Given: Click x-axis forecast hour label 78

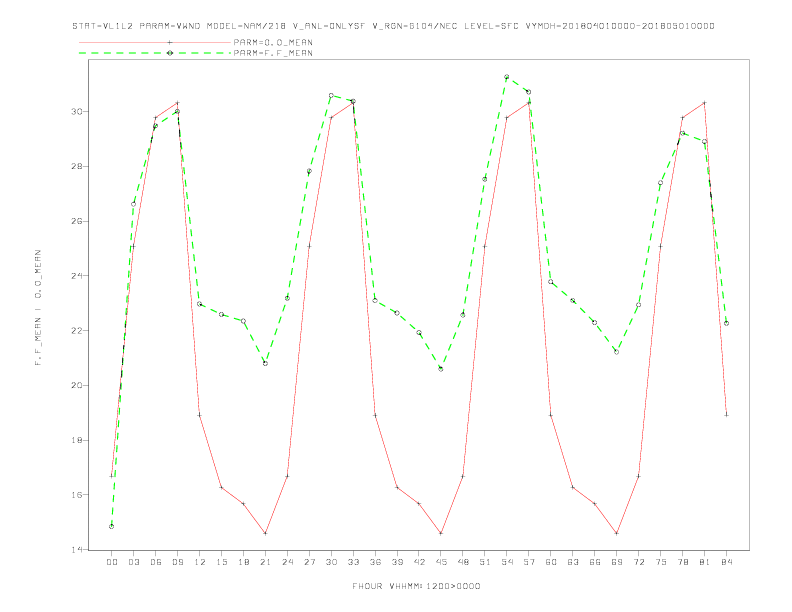Looking at the screenshot, I should 682,562.
